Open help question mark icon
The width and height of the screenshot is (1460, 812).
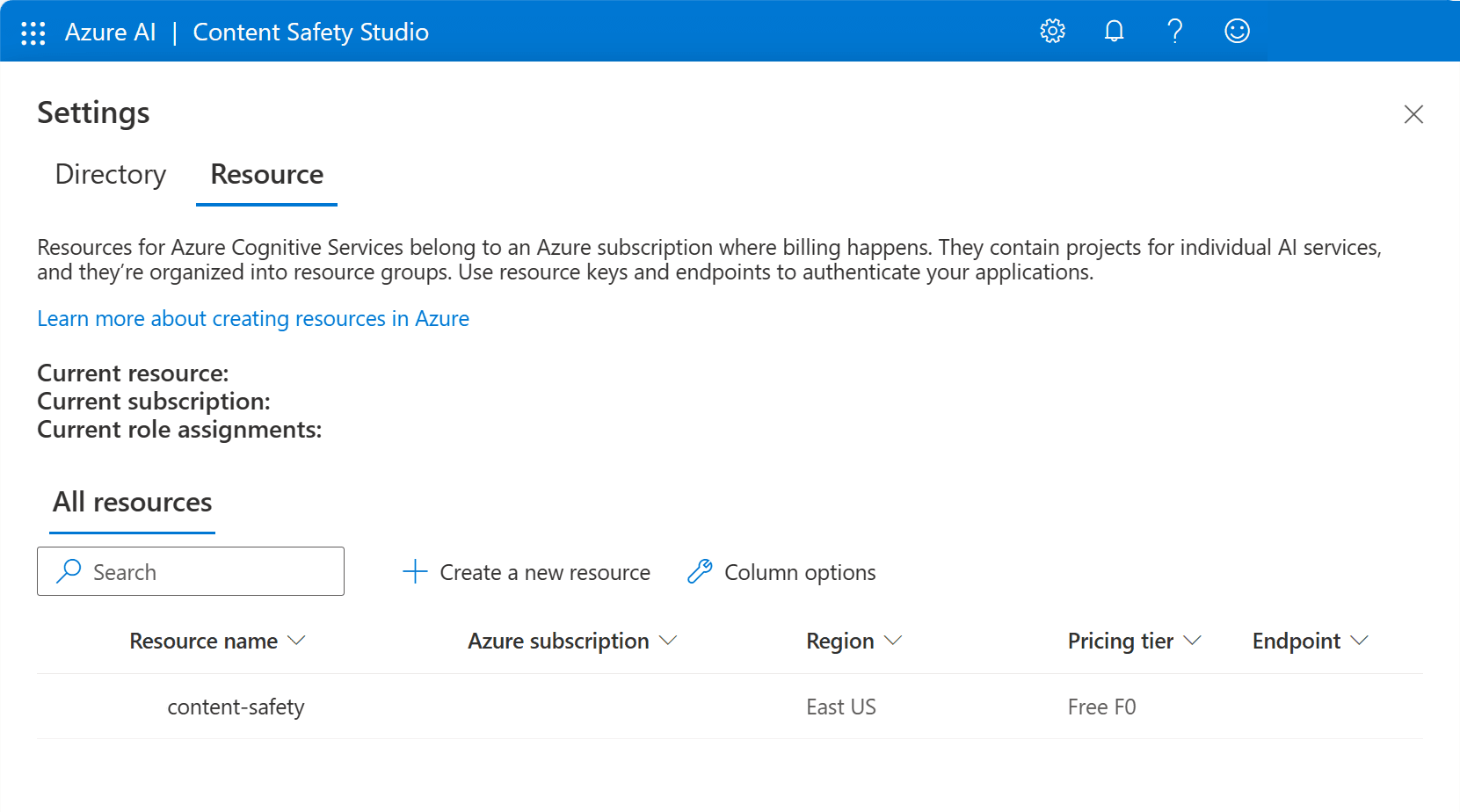(x=1174, y=32)
